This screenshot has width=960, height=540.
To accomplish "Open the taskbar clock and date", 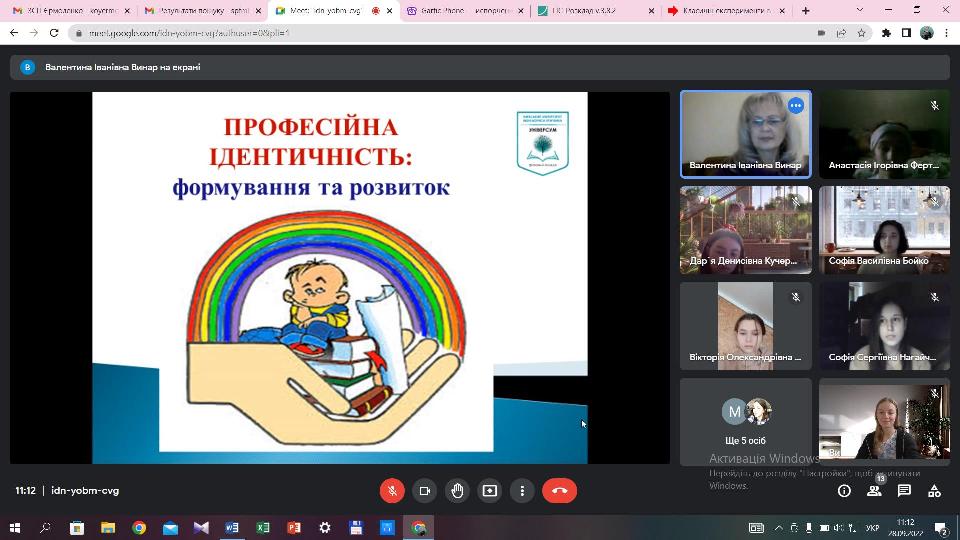I will [906, 528].
